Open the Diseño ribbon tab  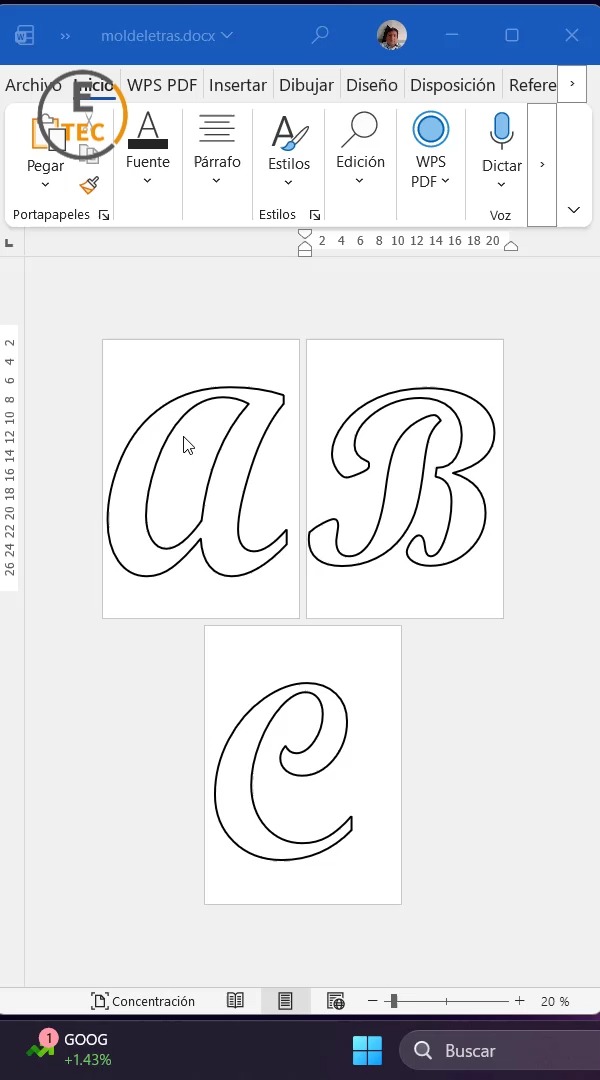pos(372,85)
